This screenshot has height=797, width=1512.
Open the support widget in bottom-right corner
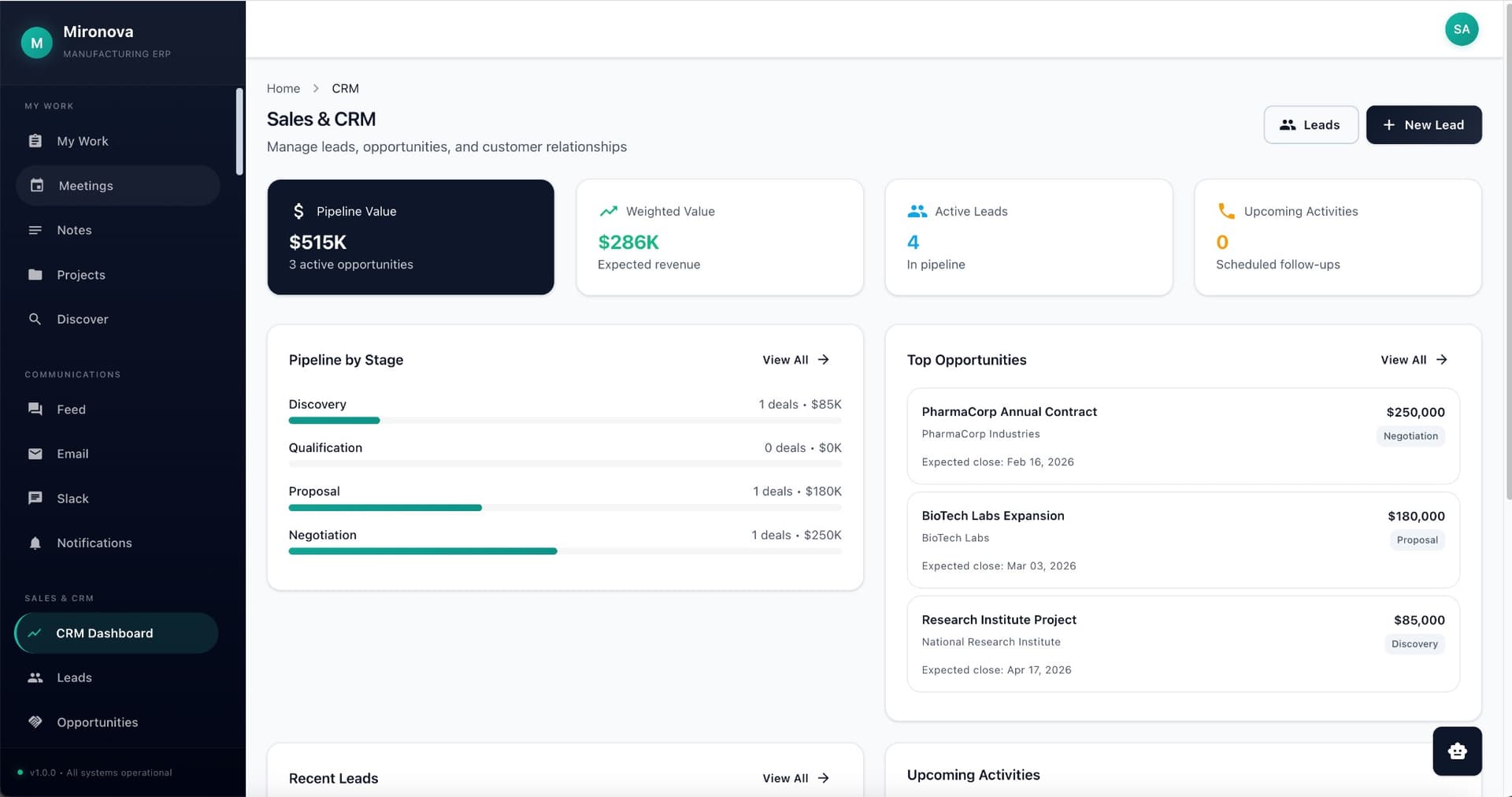pos(1457,751)
